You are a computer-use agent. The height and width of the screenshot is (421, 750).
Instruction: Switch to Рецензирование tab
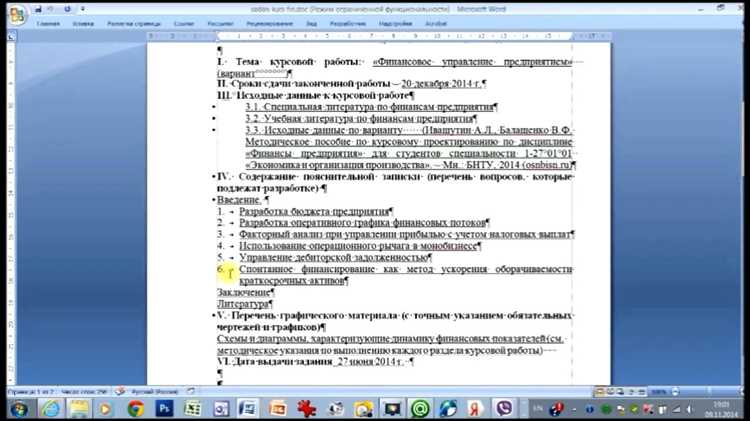pos(269,23)
